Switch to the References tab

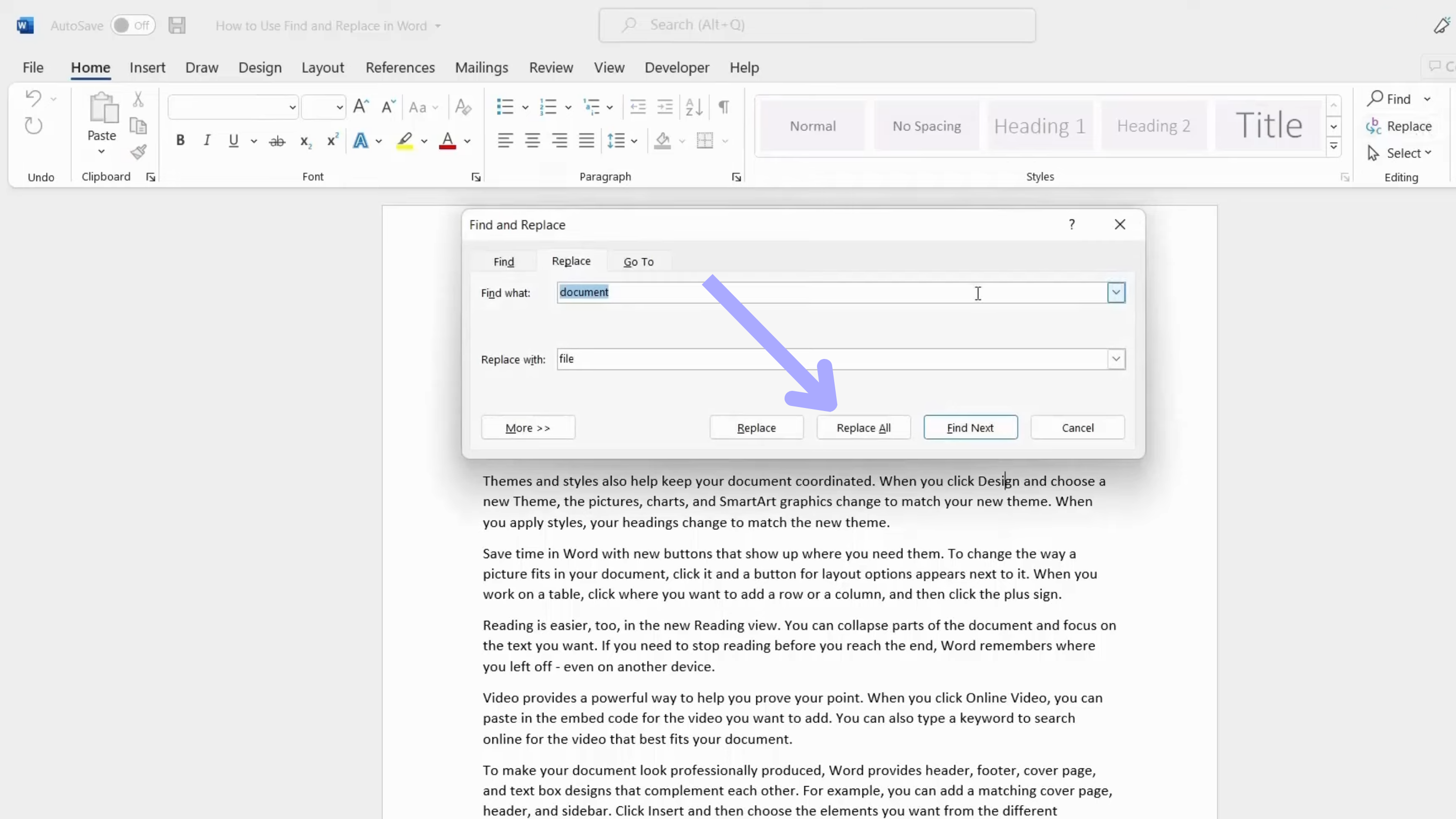click(x=400, y=68)
